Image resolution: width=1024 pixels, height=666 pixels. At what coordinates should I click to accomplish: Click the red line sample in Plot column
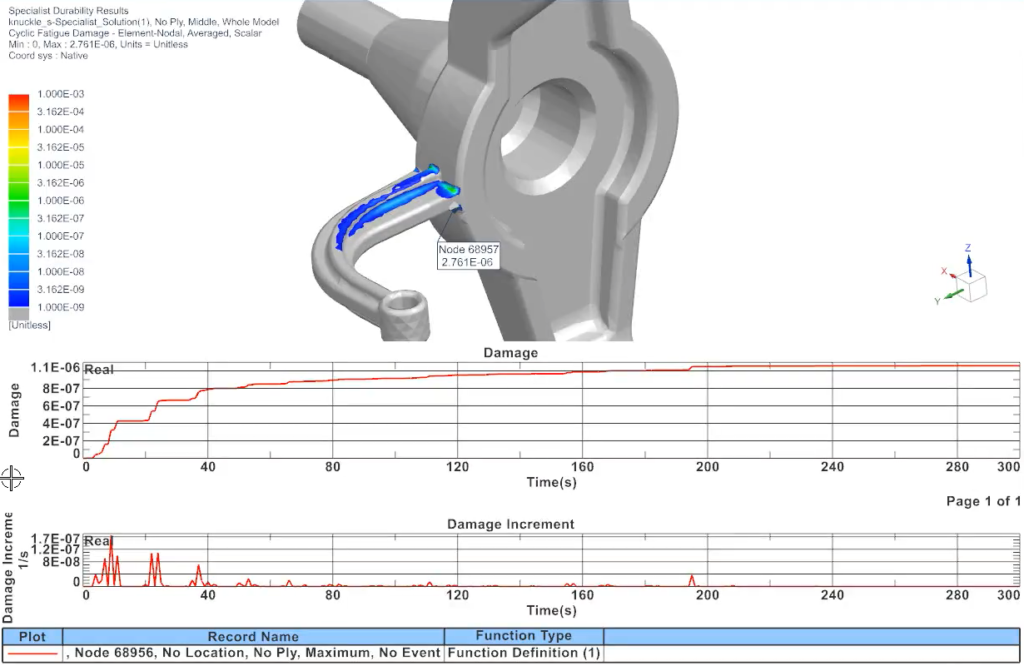tap(32, 654)
